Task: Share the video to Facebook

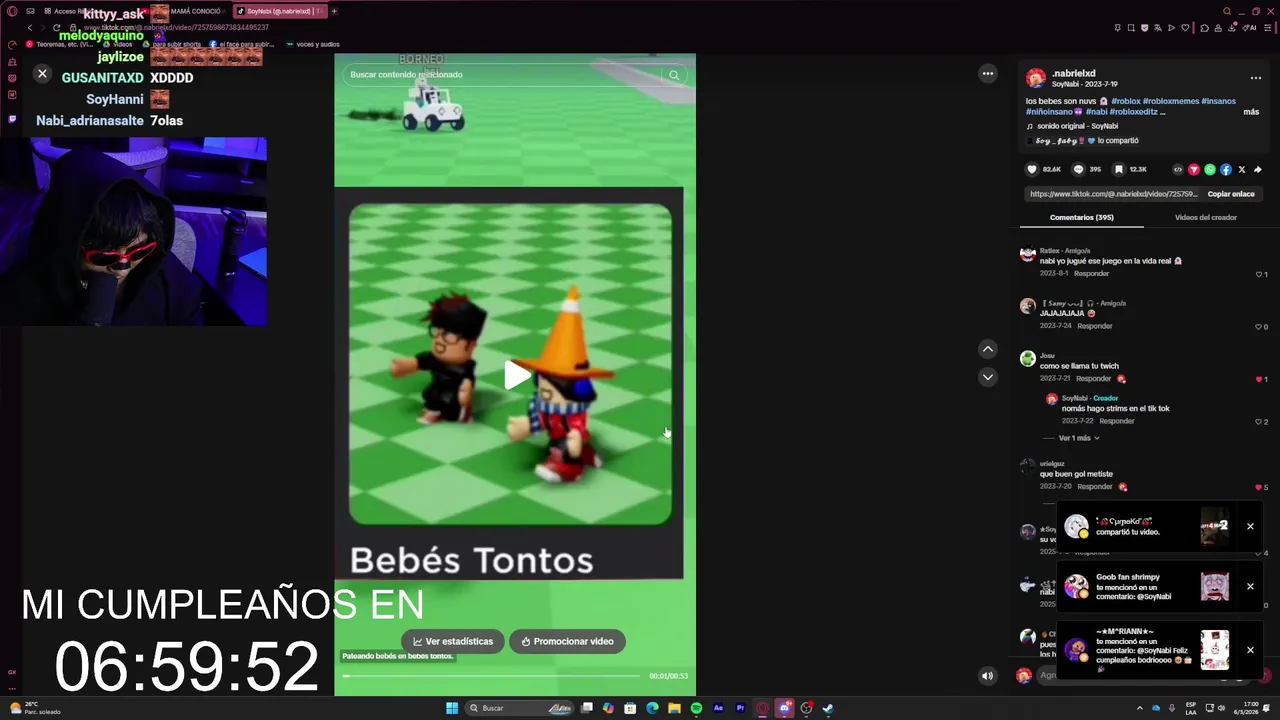Action: (1226, 169)
